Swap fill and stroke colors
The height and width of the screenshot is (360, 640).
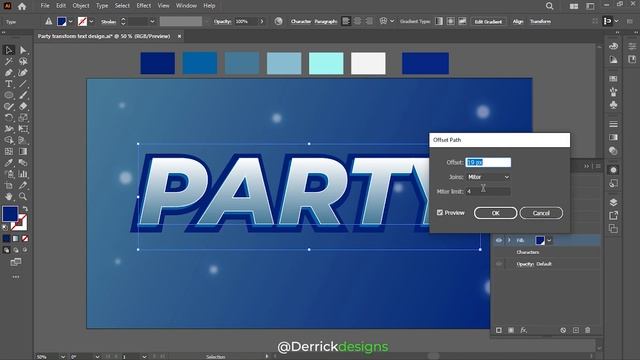(x=25, y=209)
